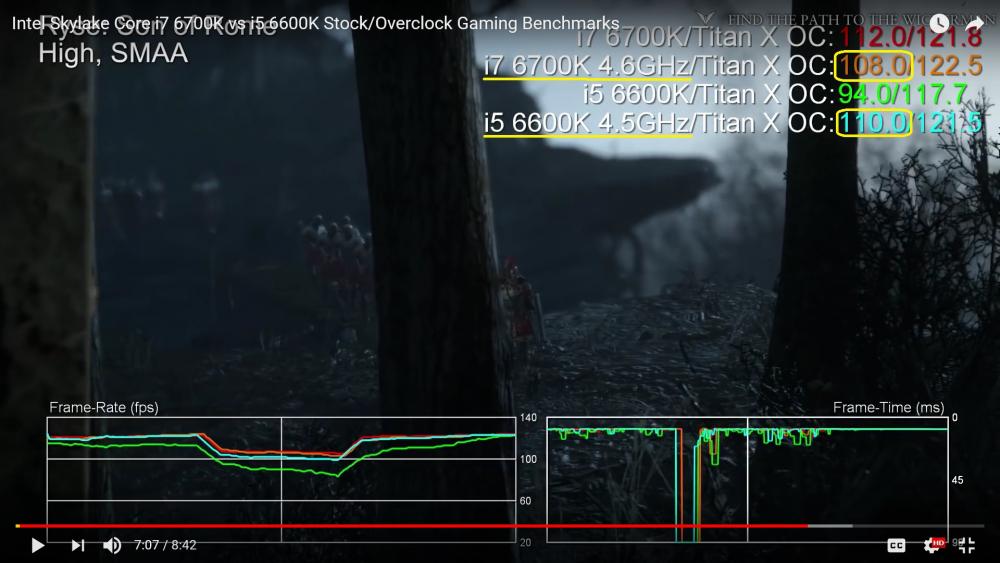Seek on the red progress bar
1000x563 pixels.
pyautogui.click(x=411, y=526)
